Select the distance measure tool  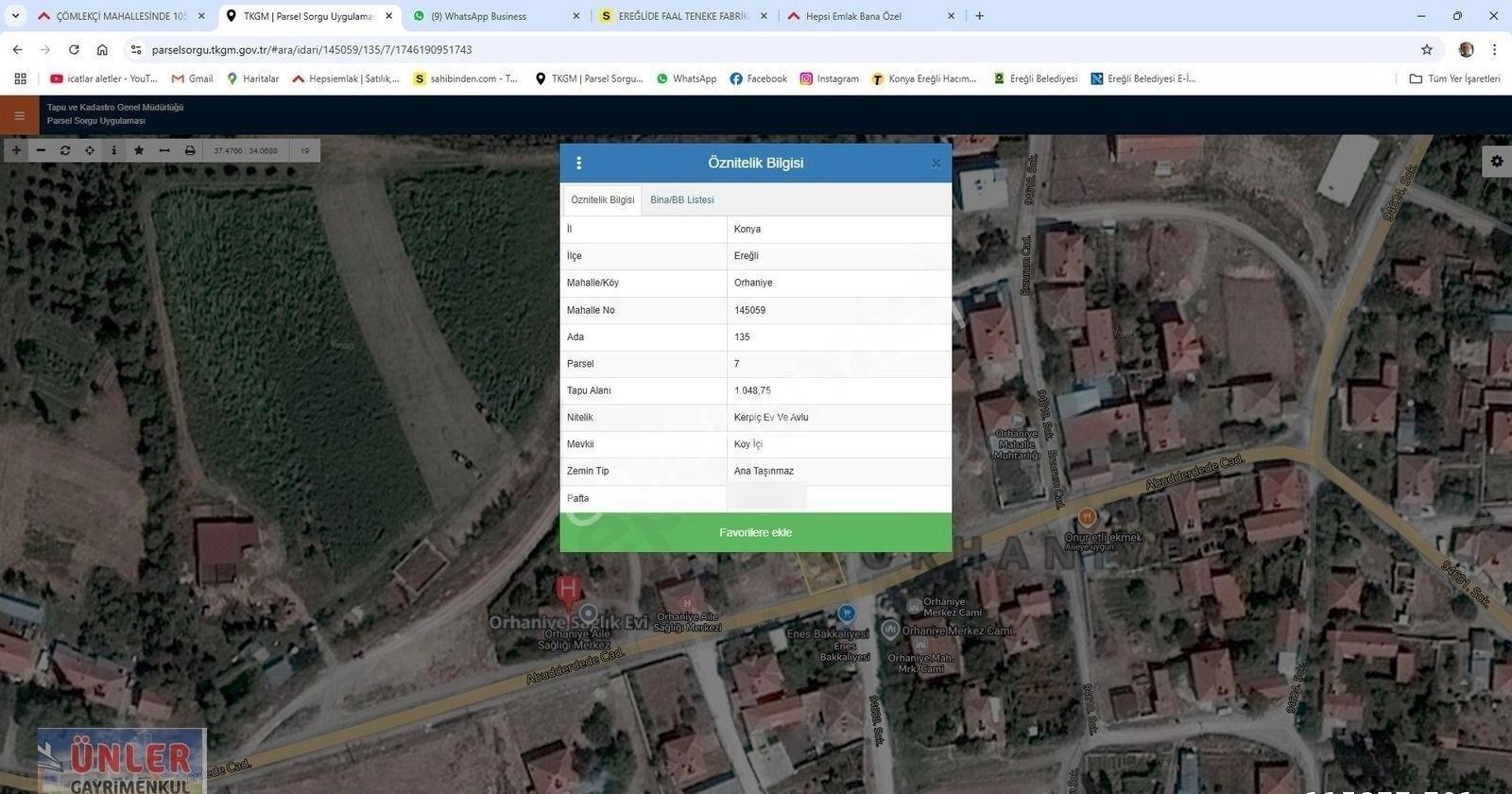pyautogui.click(x=164, y=150)
